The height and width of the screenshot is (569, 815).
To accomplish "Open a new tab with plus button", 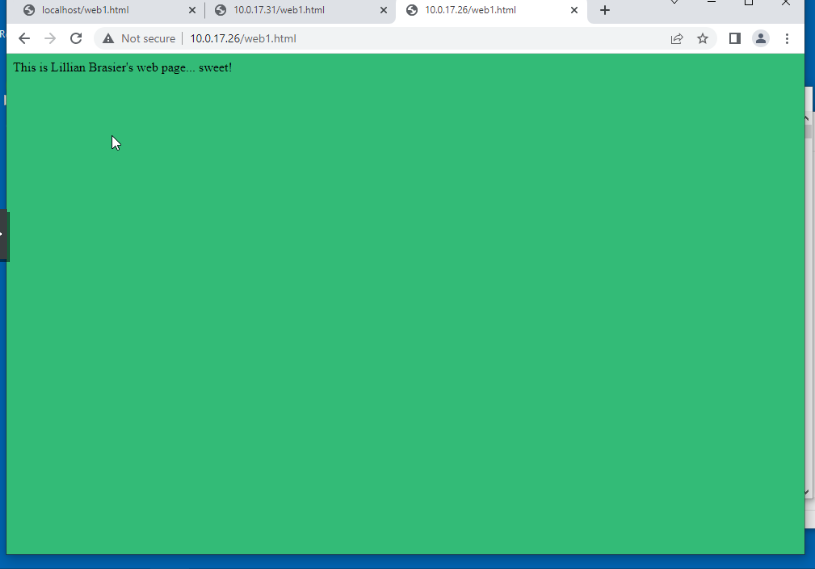I will tap(605, 11).
